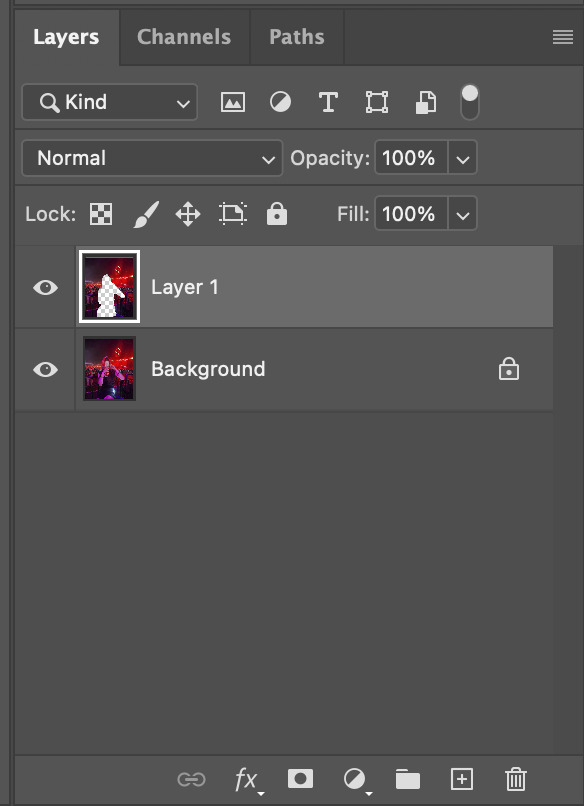Click the adjustment layer filter icon
Image resolution: width=584 pixels, height=806 pixels.
[x=280, y=102]
